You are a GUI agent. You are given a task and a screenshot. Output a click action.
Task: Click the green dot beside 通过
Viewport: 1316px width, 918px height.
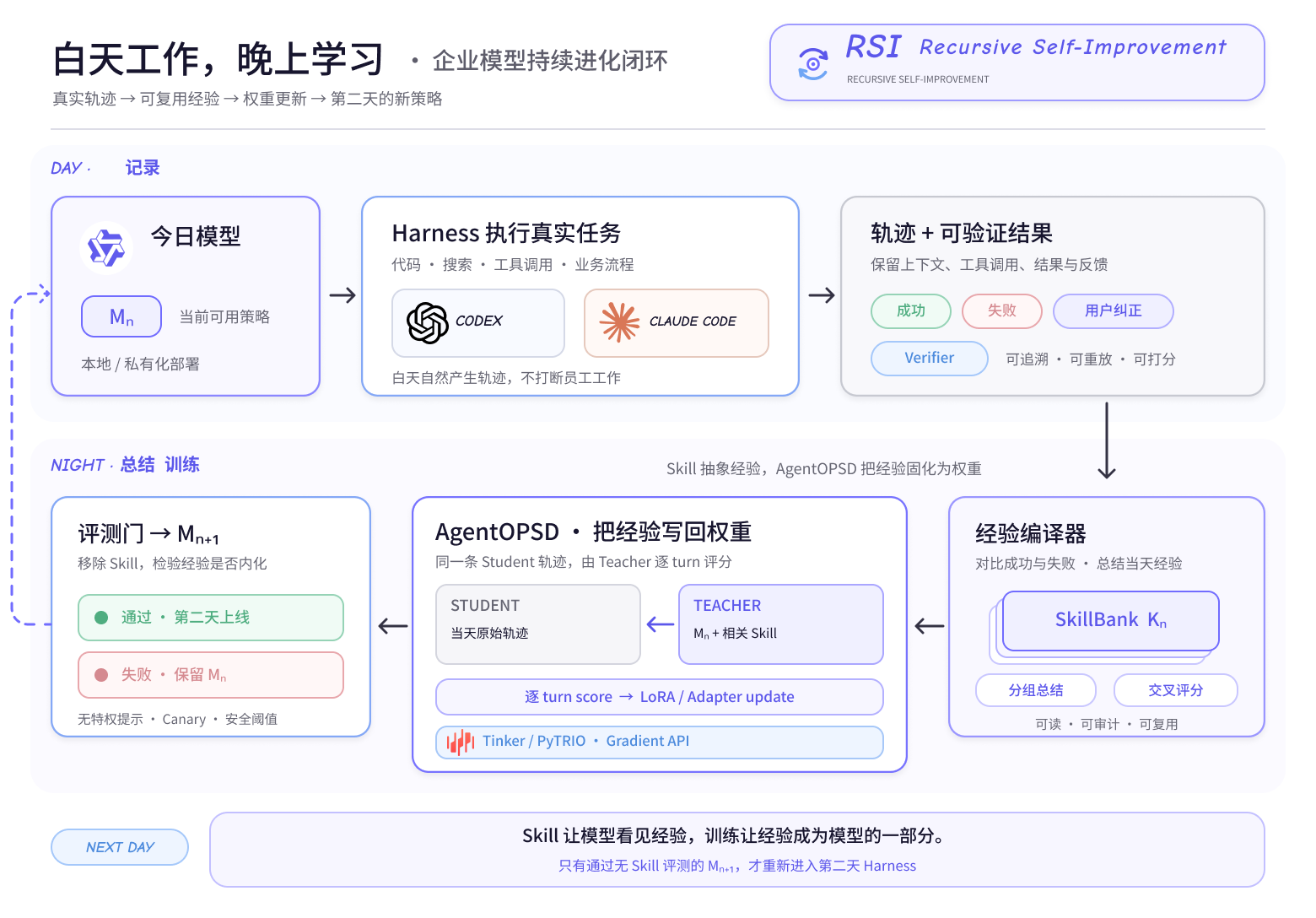pos(101,618)
